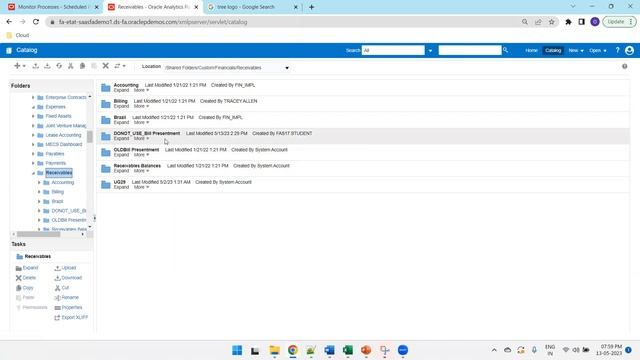Open the New item plus toolbar menu
The image size is (640, 360).
(x=19, y=66)
